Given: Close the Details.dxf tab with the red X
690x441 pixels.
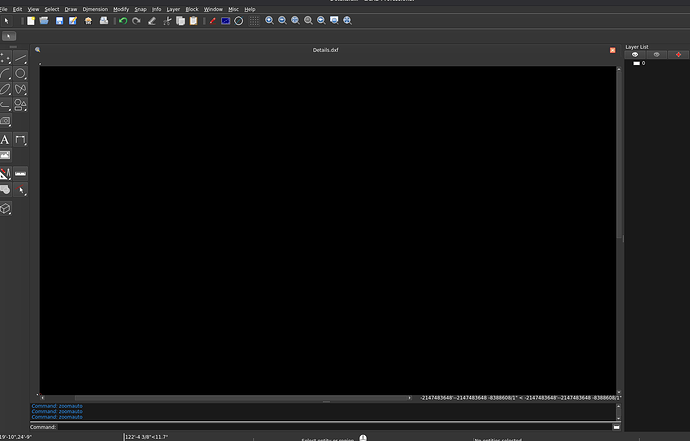Looking at the screenshot, I should coord(613,50).
